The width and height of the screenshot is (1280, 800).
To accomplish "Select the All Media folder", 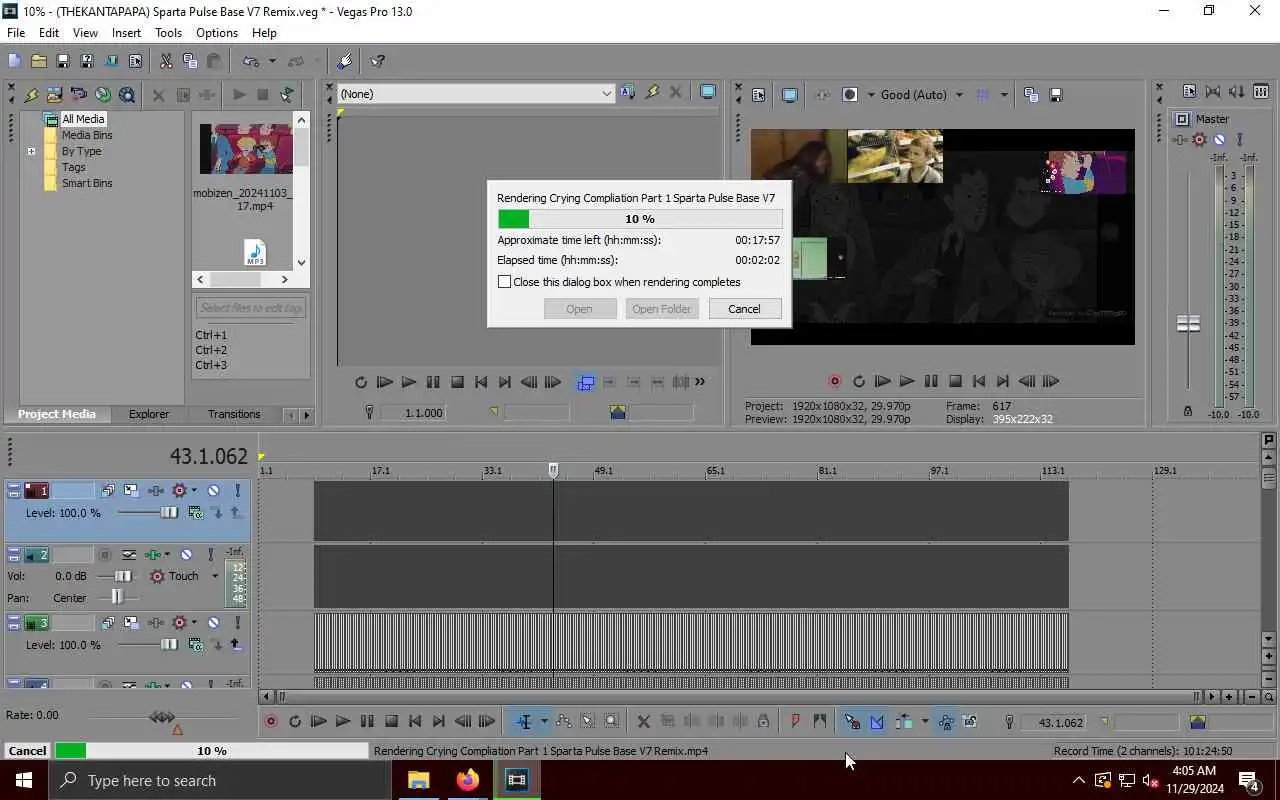I will tap(83, 119).
